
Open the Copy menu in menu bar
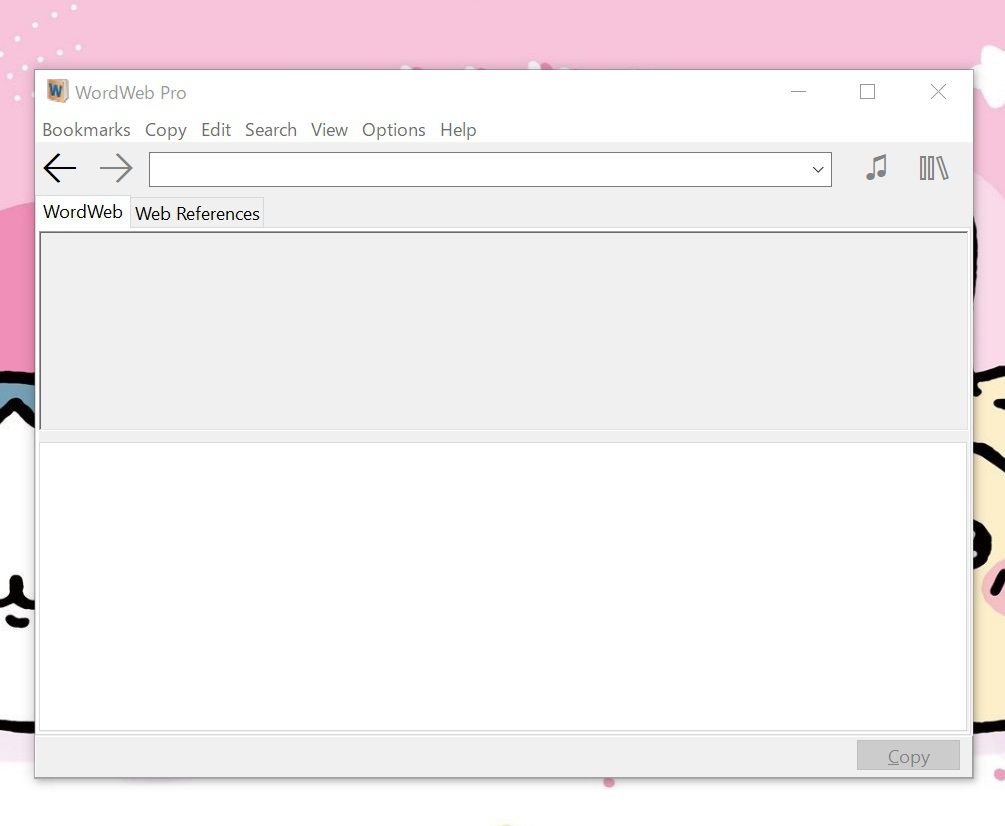(x=165, y=130)
